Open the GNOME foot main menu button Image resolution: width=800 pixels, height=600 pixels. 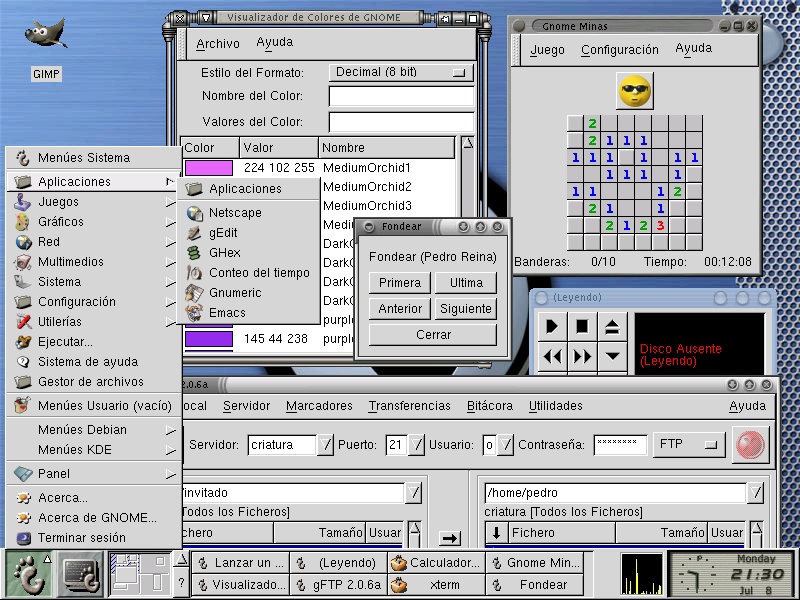point(28,574)
